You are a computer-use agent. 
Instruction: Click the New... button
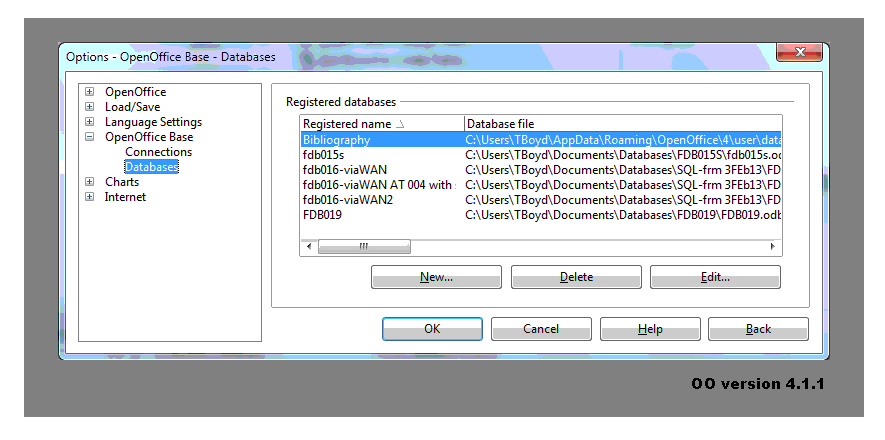pos(436,277)
